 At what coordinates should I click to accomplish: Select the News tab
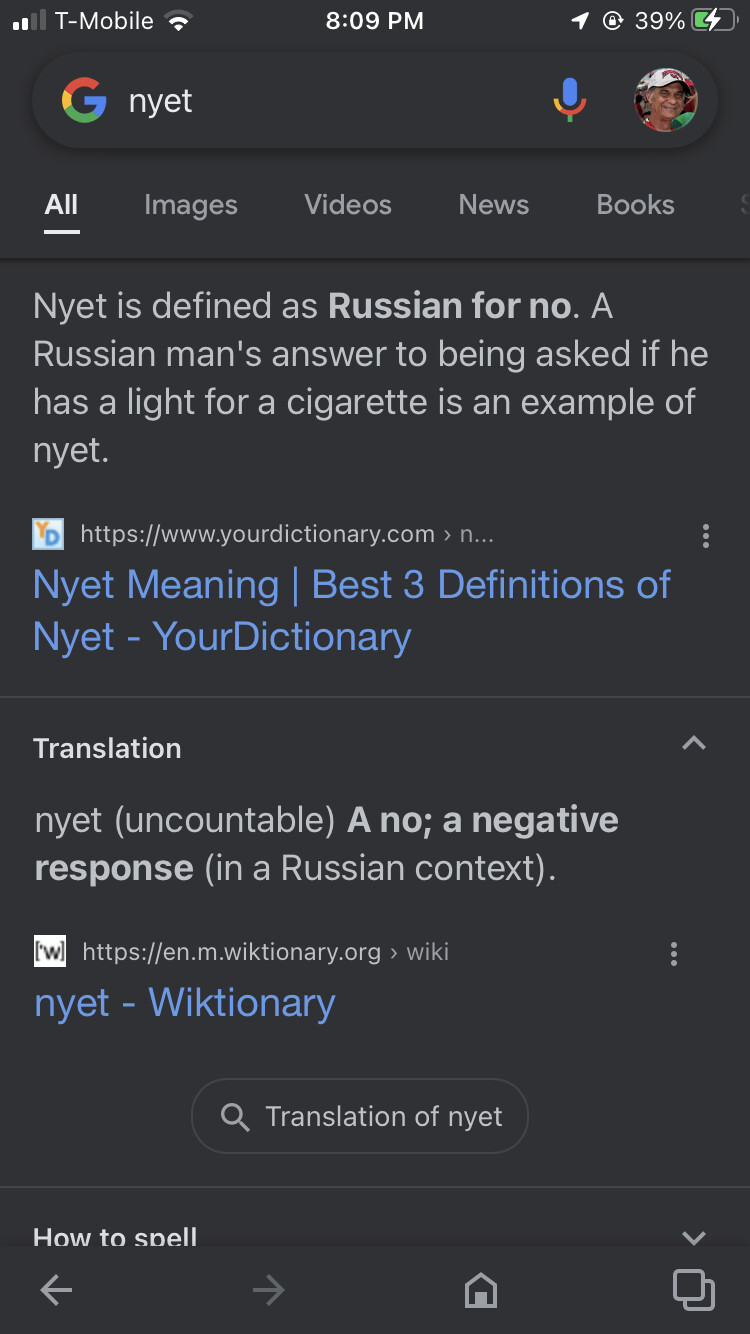pos(494,205)
